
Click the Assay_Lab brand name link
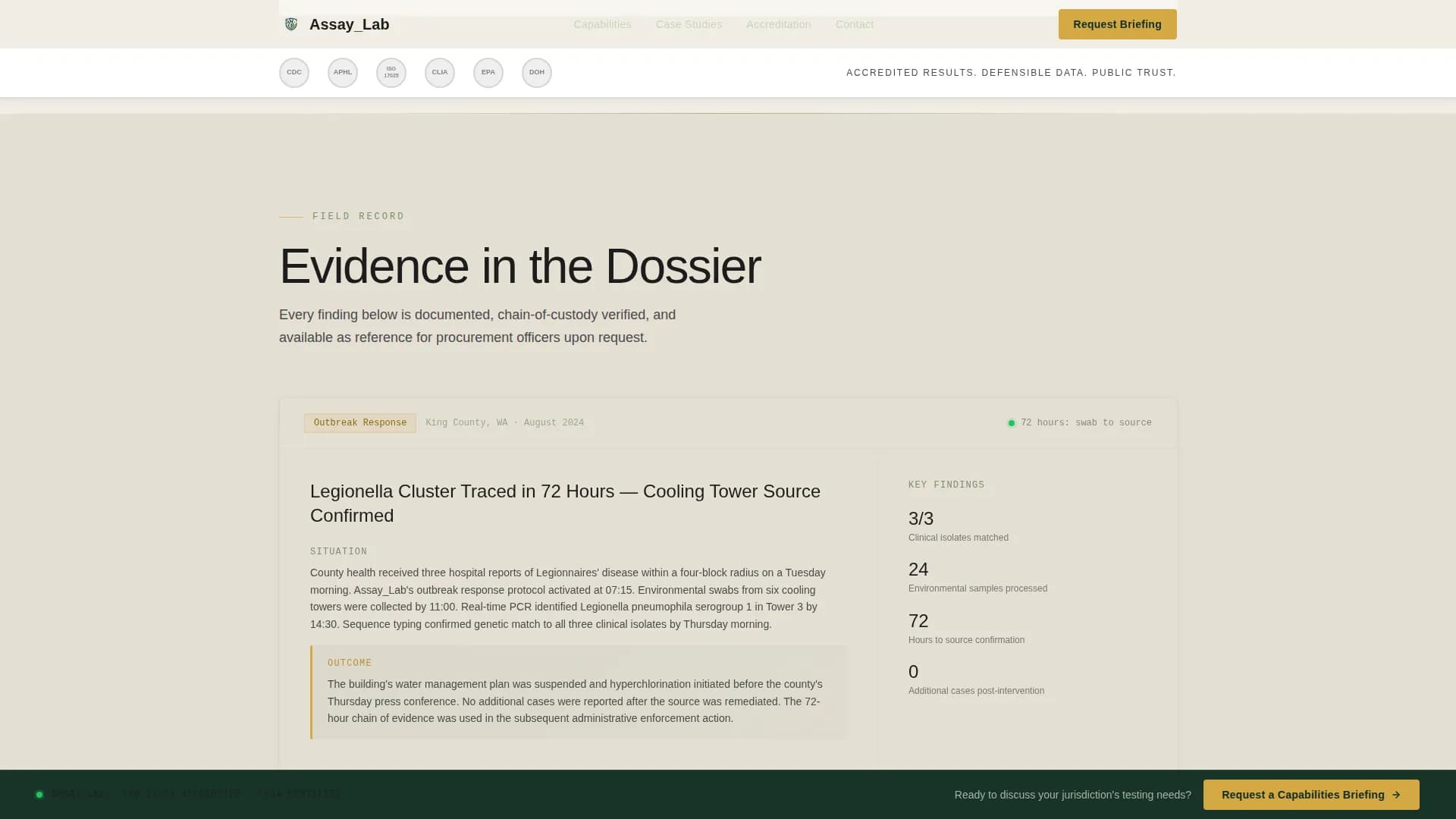(x=349, y=24)
